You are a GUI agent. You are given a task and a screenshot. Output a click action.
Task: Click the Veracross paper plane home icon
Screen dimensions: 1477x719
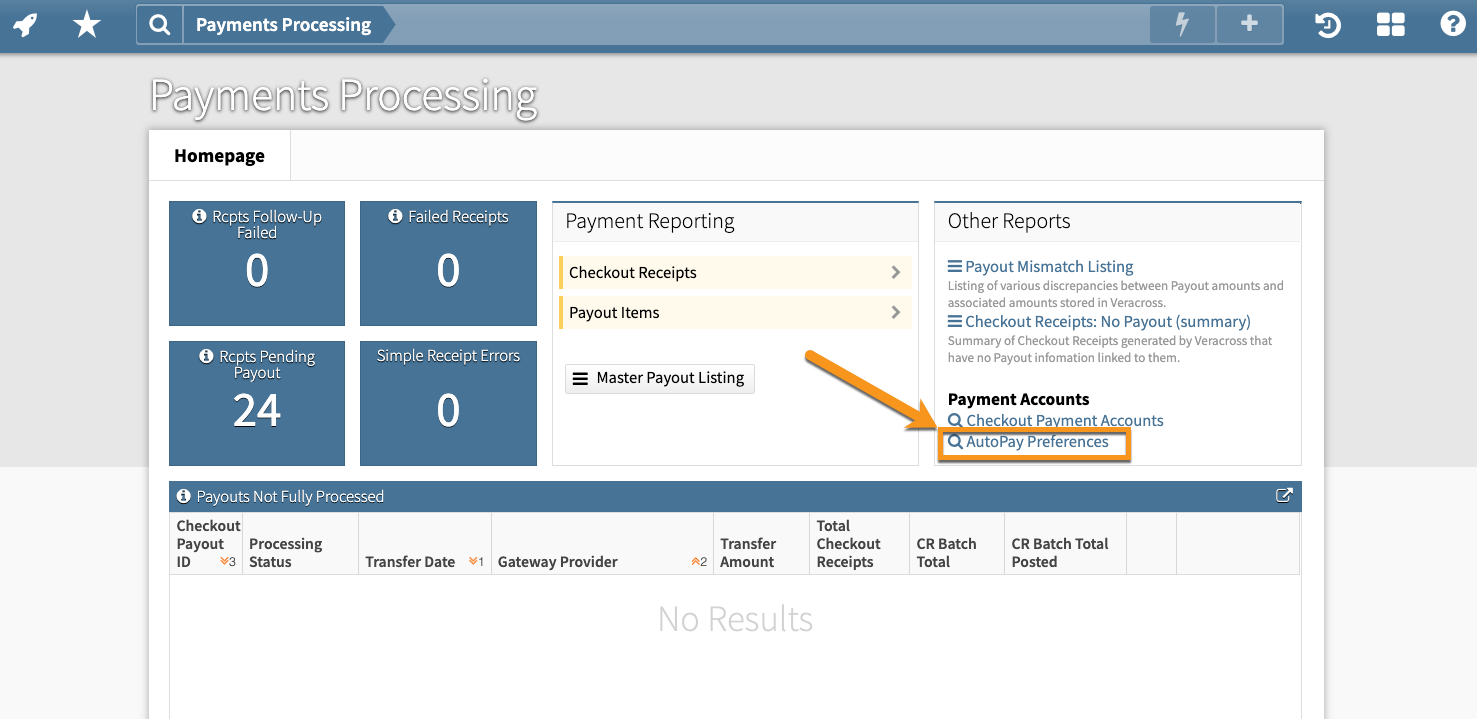point(24,24)
